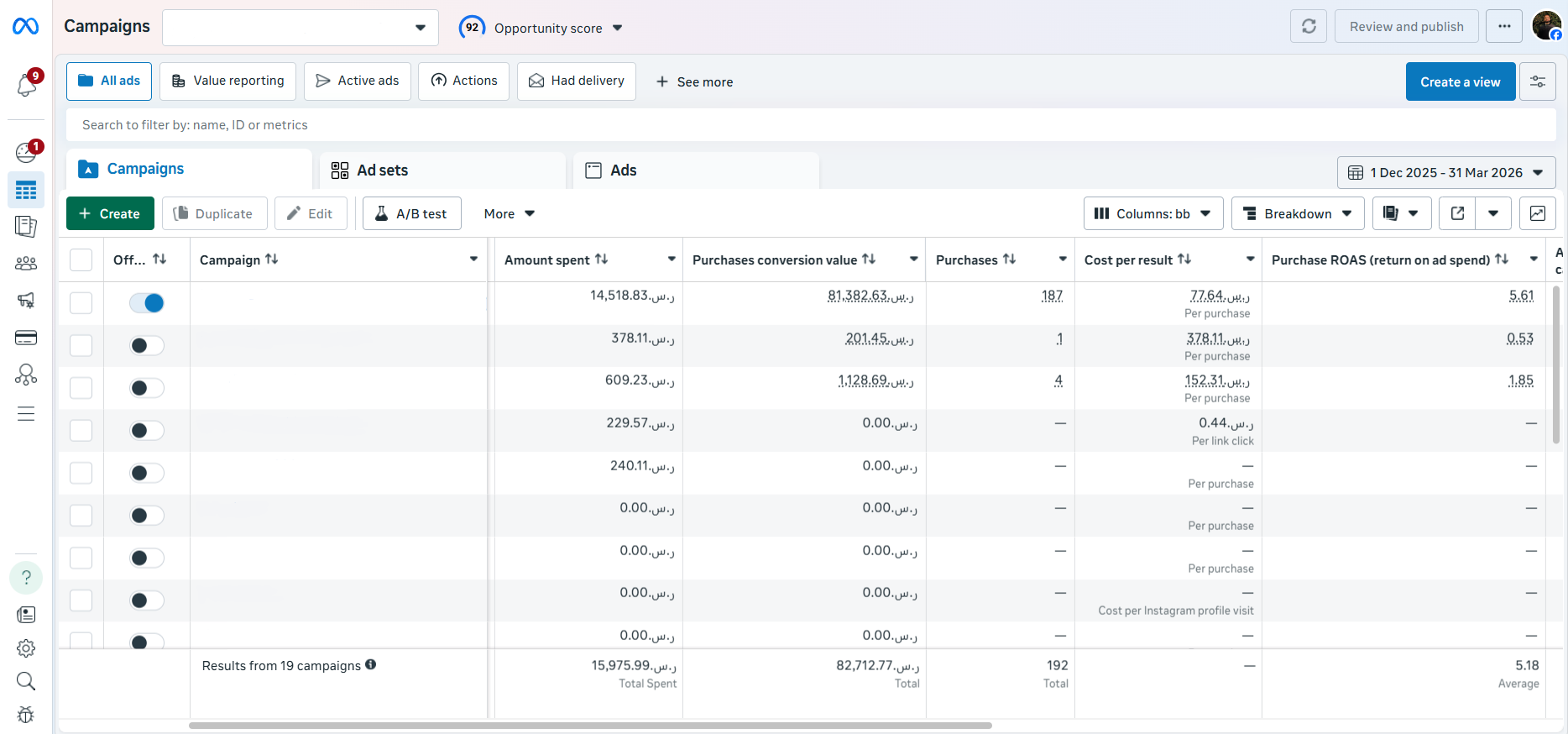The image size is (1568, 734).
Task: Expand the More actions dropdown
Action: (510, 213)
